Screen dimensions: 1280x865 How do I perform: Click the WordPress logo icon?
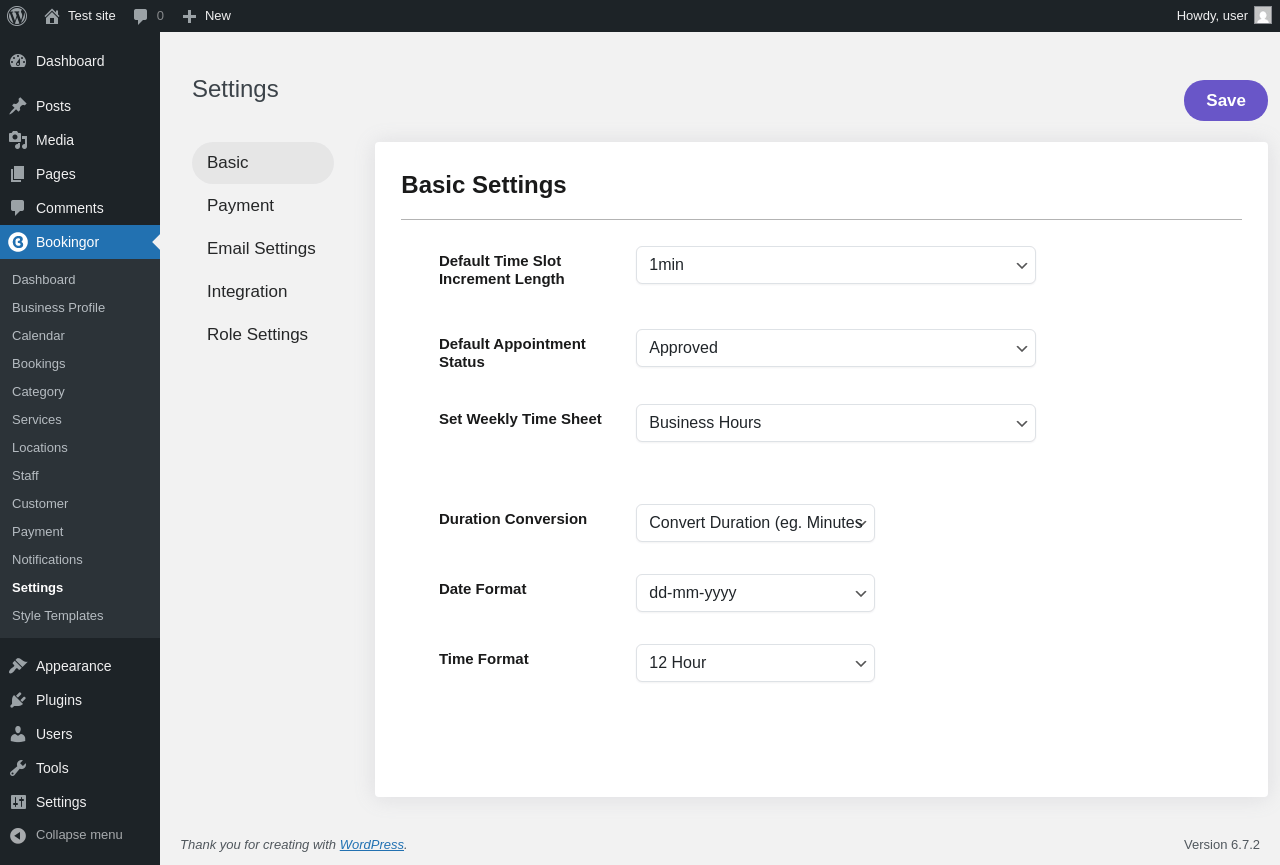pos(17,16)
